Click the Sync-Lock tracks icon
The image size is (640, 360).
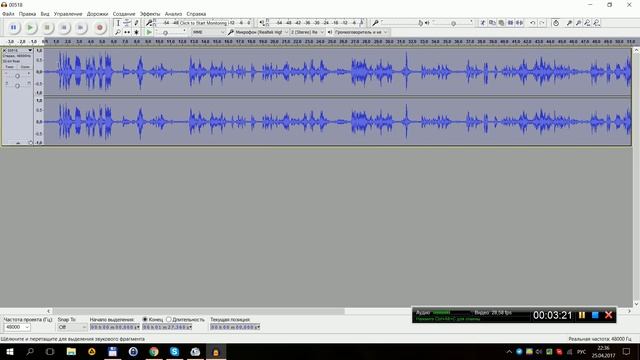tap(556, 23)
